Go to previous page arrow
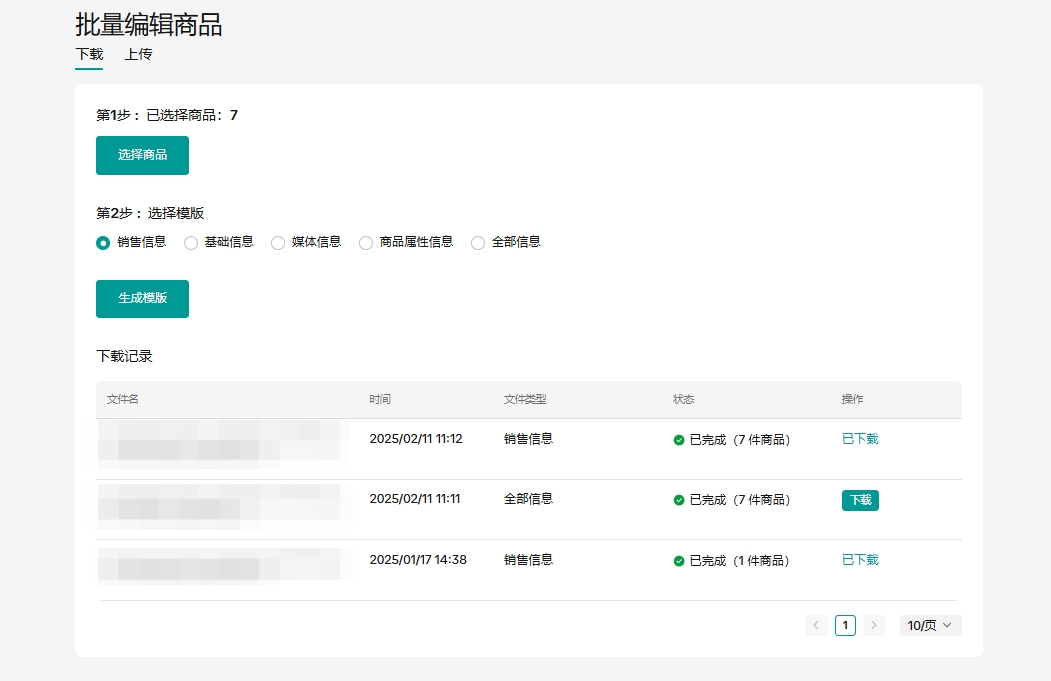The image size is (1051, 681). click(816, 626)
